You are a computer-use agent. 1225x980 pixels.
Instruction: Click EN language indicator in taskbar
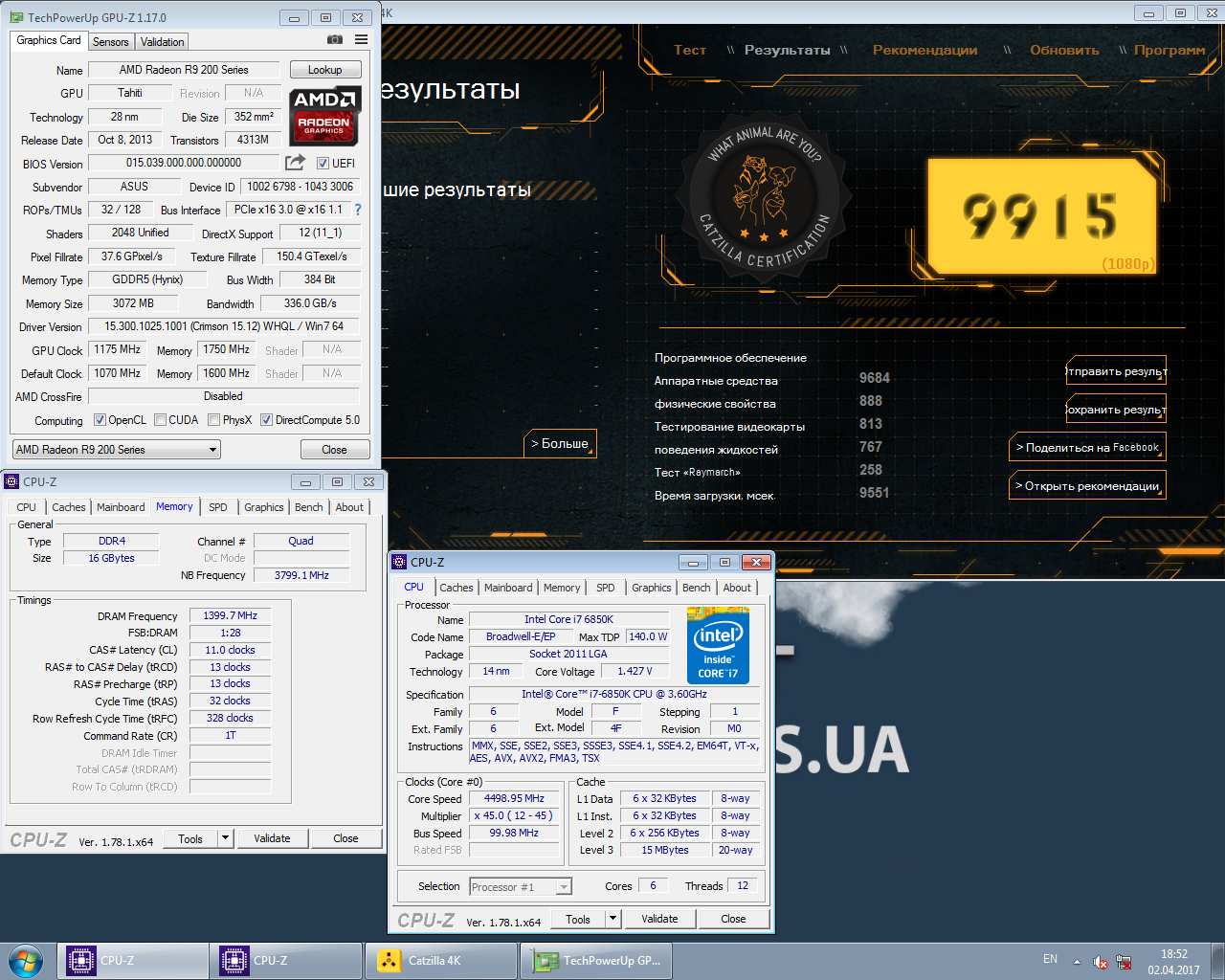click(x=1050, y=959)
